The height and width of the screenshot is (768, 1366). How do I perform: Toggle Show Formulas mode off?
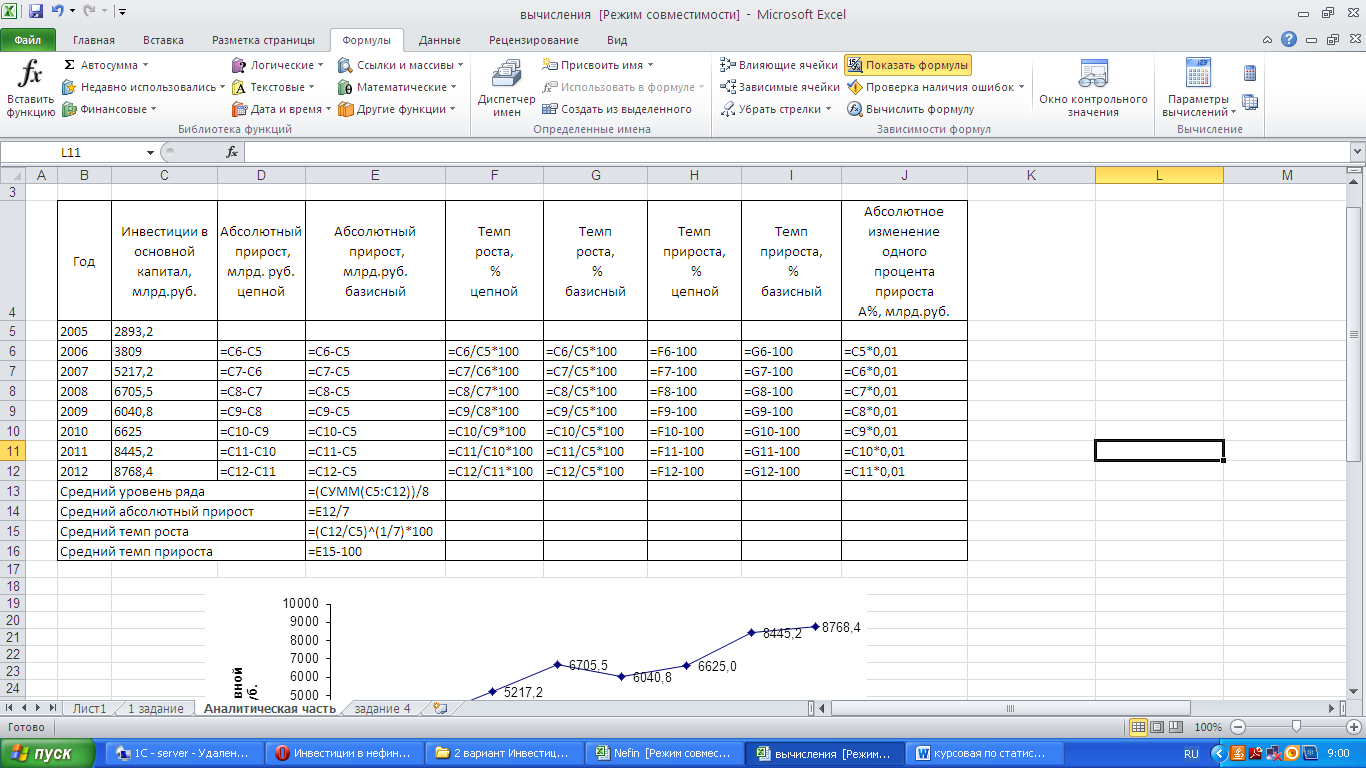click(908, 65)
